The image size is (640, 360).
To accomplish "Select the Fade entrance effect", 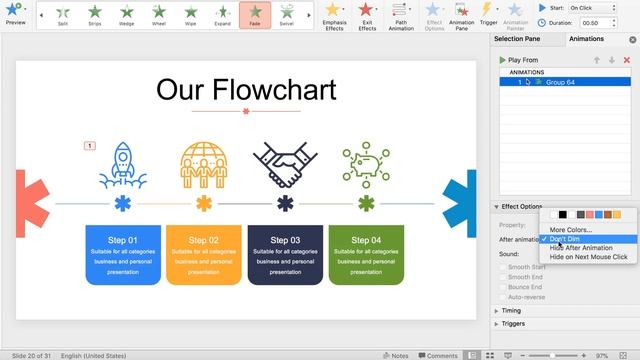I will tap(255, 15).
